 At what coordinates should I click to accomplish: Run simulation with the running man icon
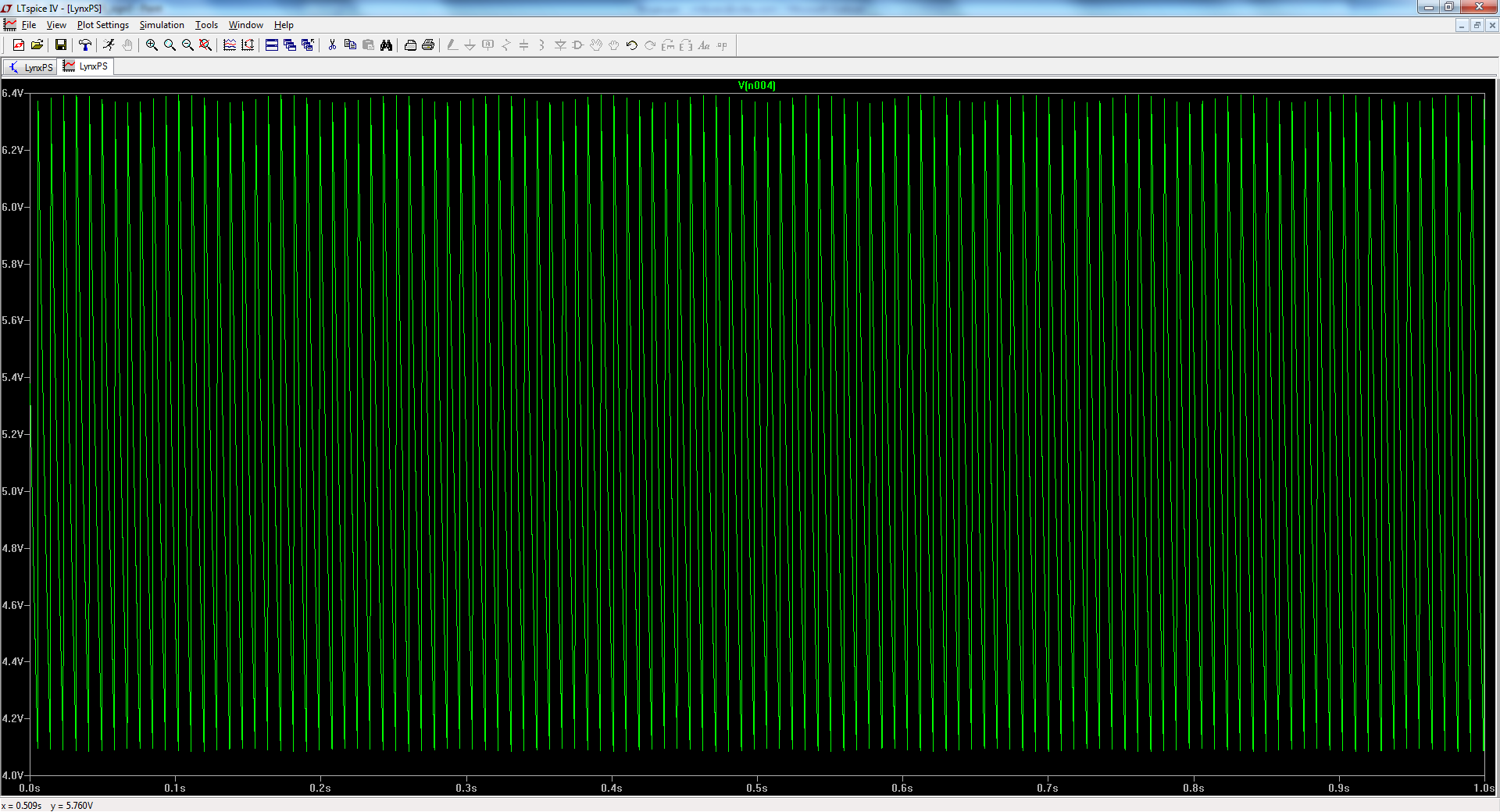coord(109,45)
